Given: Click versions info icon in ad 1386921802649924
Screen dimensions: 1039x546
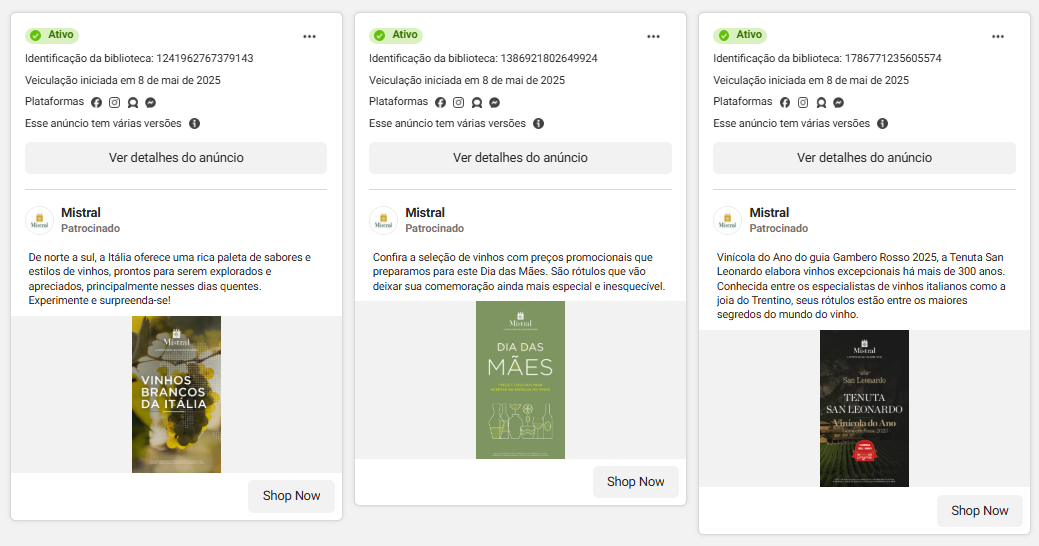Looking at the screenshot, I should [x=539, y=123].
